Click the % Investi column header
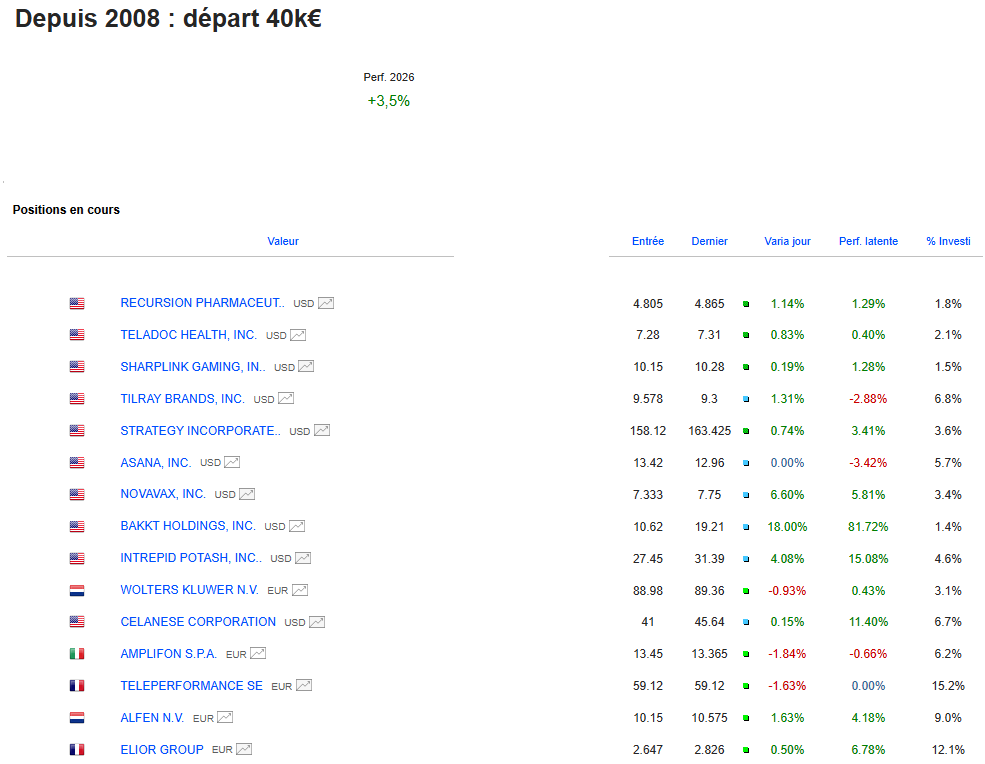 (948, 241)
